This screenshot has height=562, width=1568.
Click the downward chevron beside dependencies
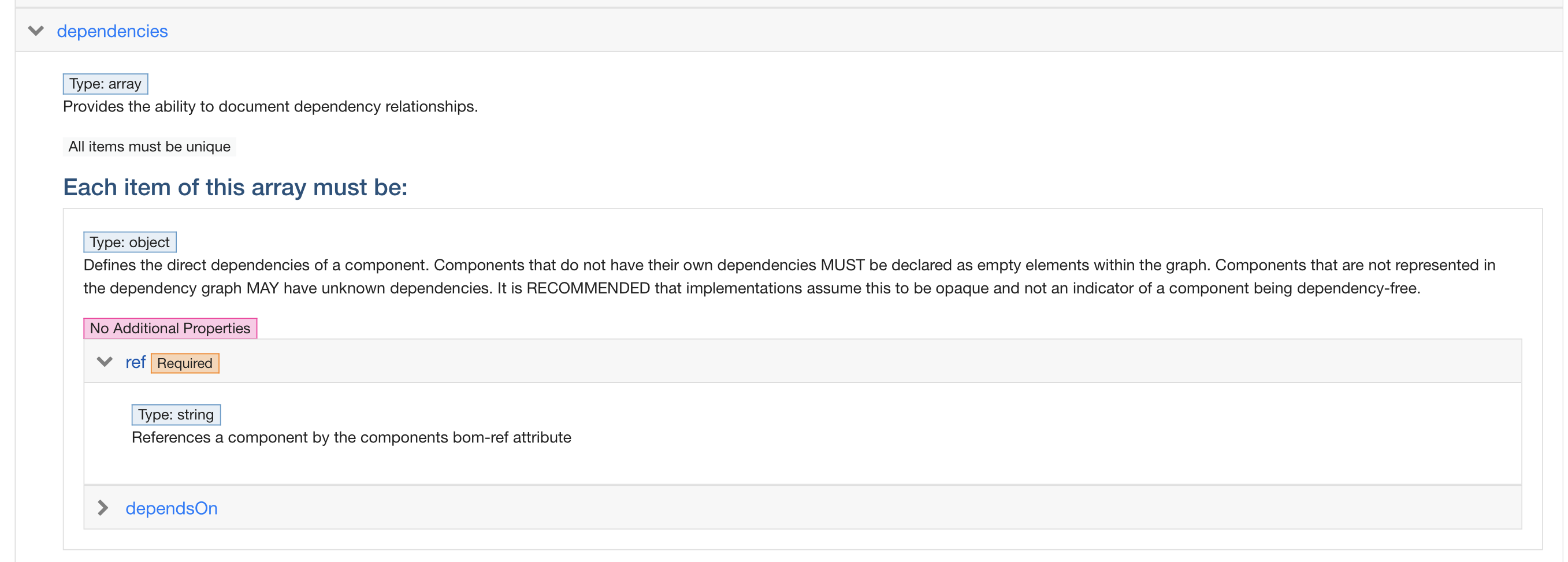pos(36,31)
